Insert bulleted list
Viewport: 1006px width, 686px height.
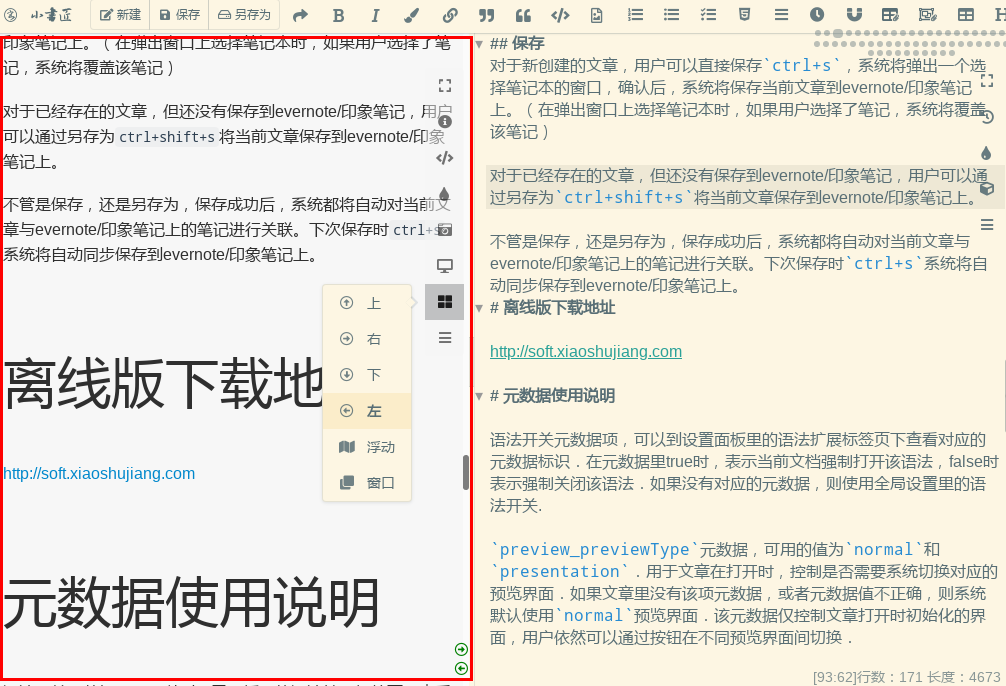point(671,14)
